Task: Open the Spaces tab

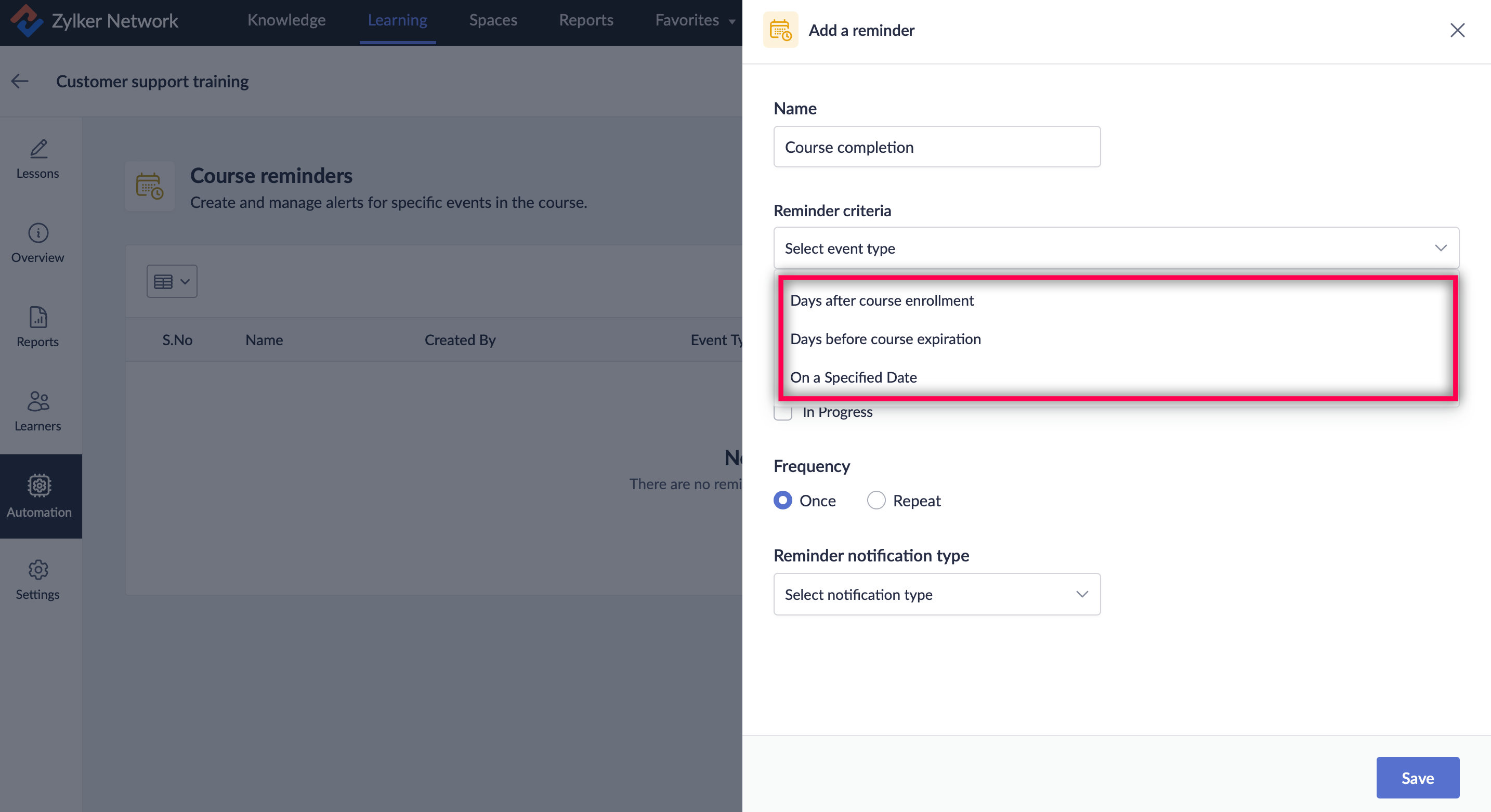Action: tap(493, 20)
